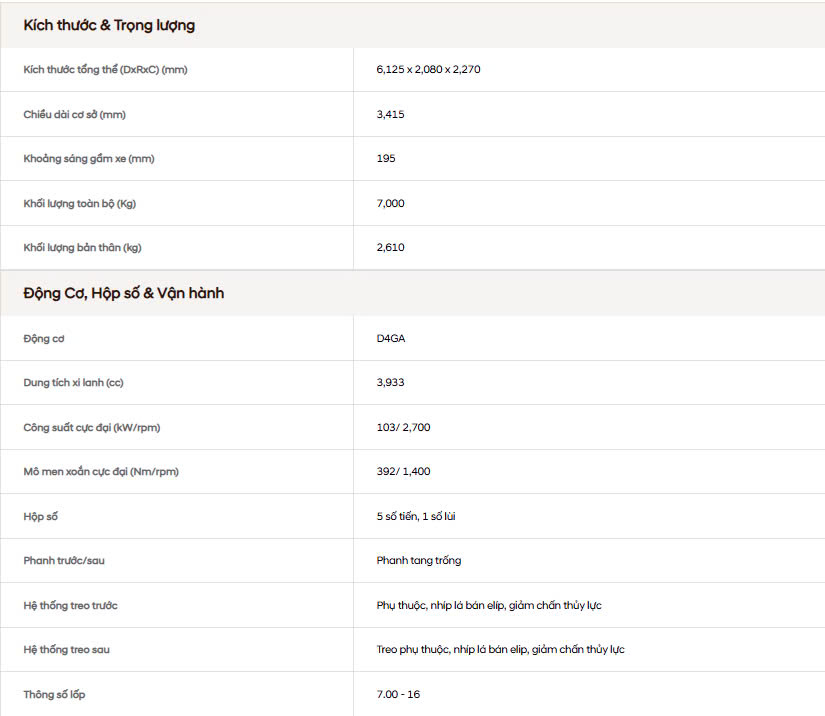
Task: Click the gross weight value 7,000
Action: pyautogui.click(x=390, y=203)
